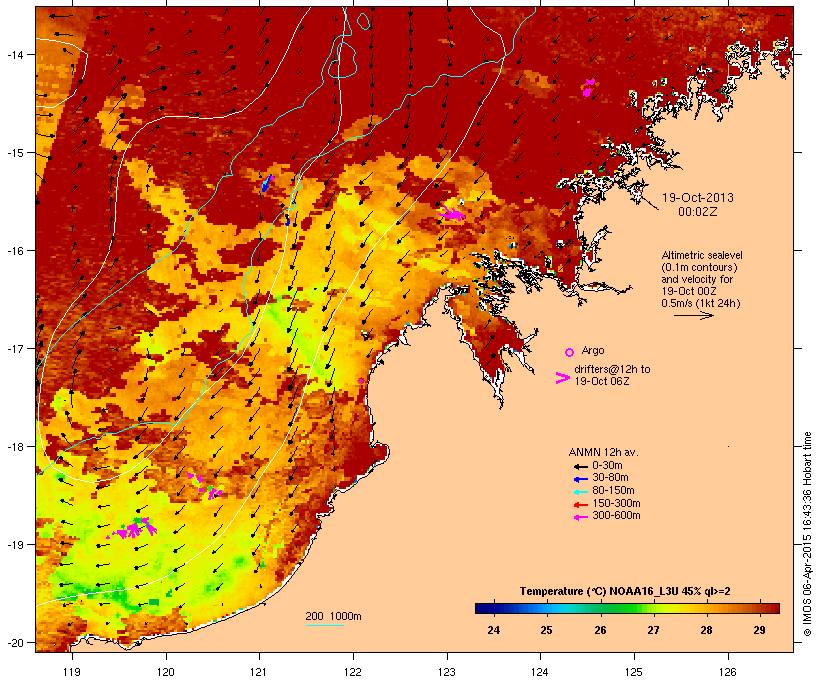Image resolution: width=820 pixels, height=680 pixels.
Task: Click the colorbar value 29
Action: (x=759, y=630)
